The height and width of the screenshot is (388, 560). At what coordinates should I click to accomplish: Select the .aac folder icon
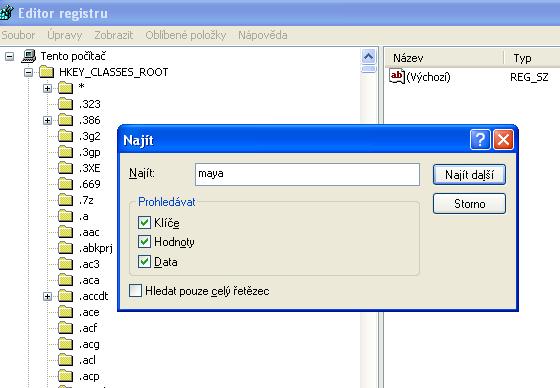pyautogui.click(x=65, y=232)
